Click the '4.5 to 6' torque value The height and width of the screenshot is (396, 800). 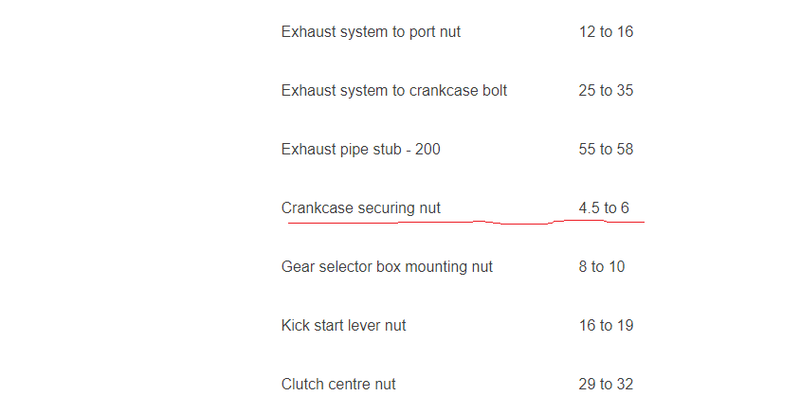point(604,208)
